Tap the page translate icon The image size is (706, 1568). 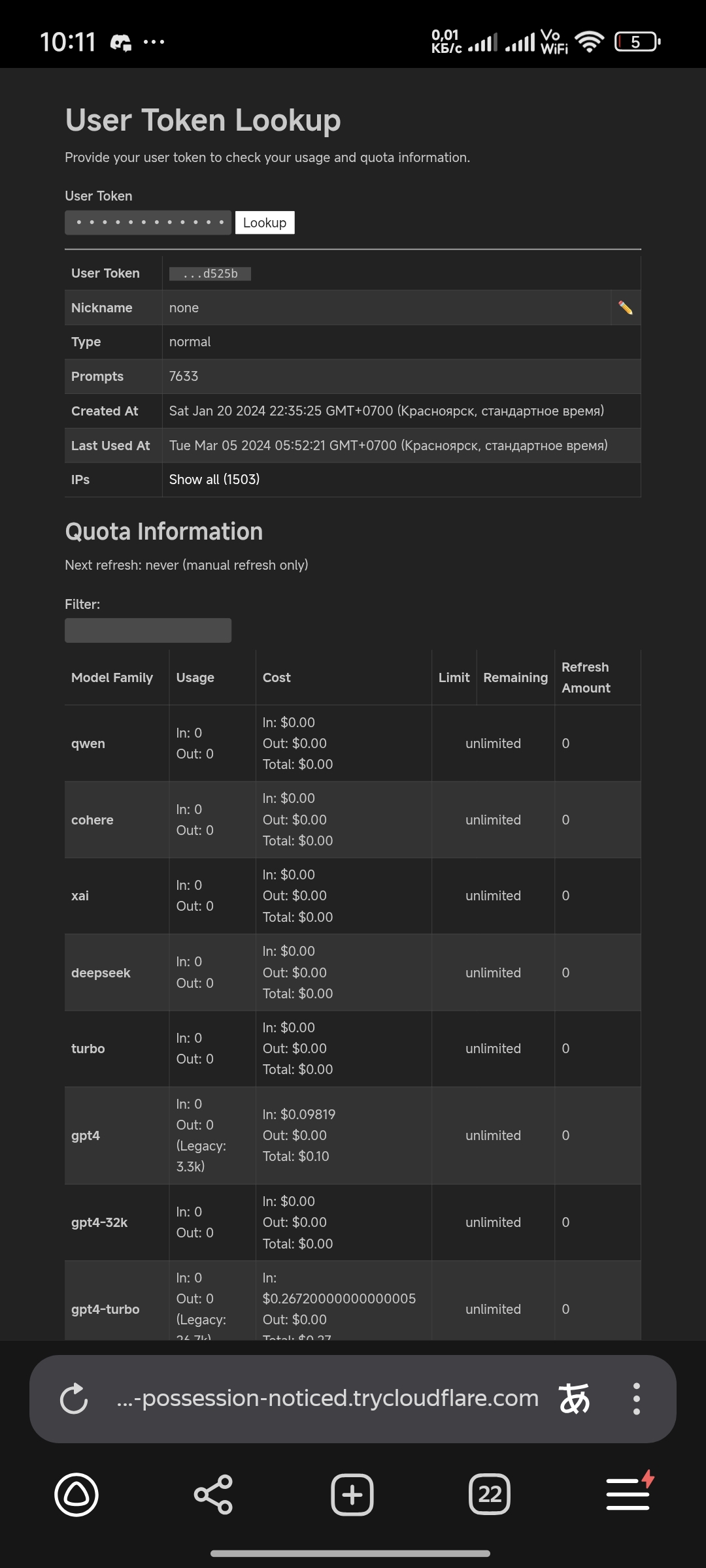[x=575, y=1399]
